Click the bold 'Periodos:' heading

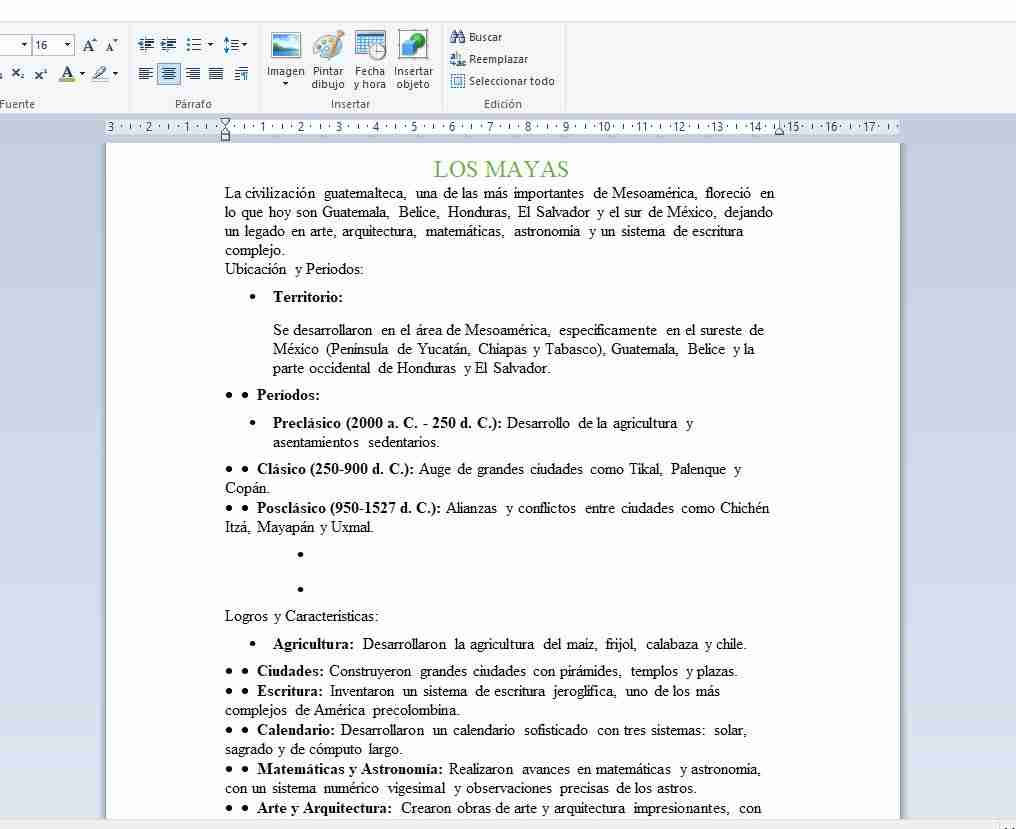click(x=288, y=395)
